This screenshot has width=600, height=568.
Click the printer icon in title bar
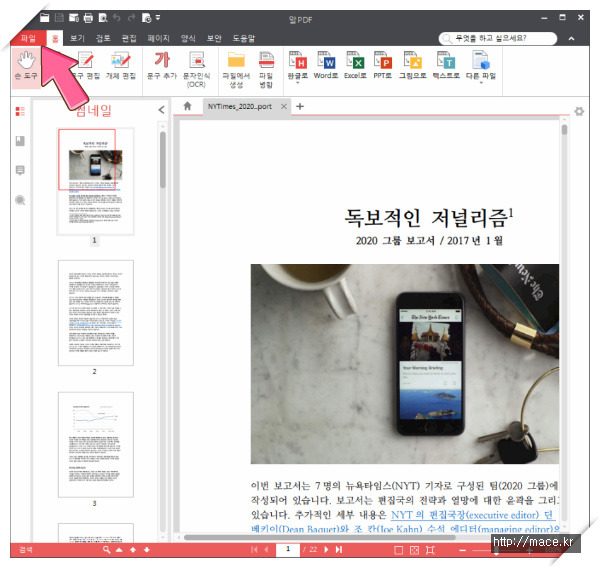point(88,18)
